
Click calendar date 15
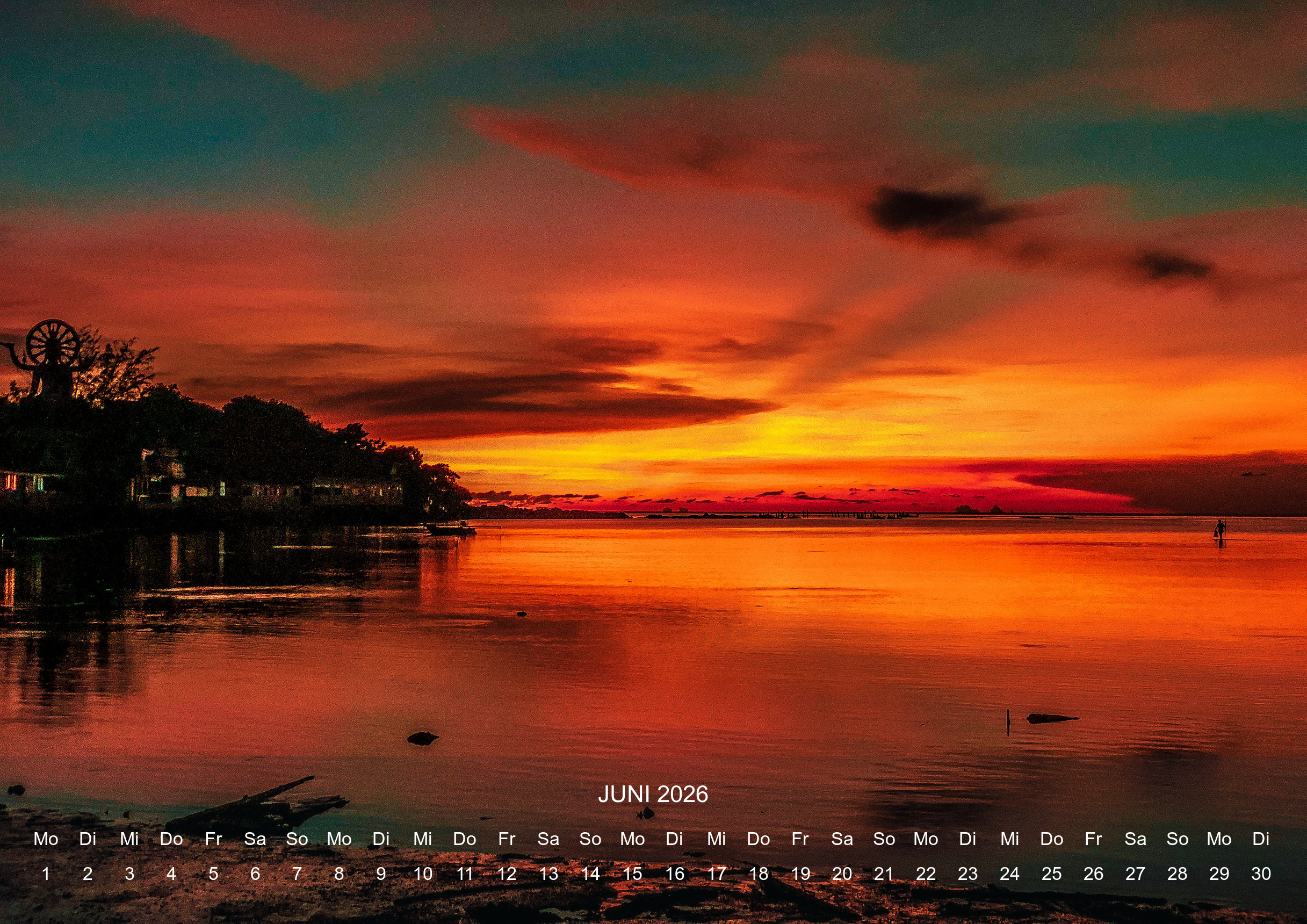[x=632, y=874]
